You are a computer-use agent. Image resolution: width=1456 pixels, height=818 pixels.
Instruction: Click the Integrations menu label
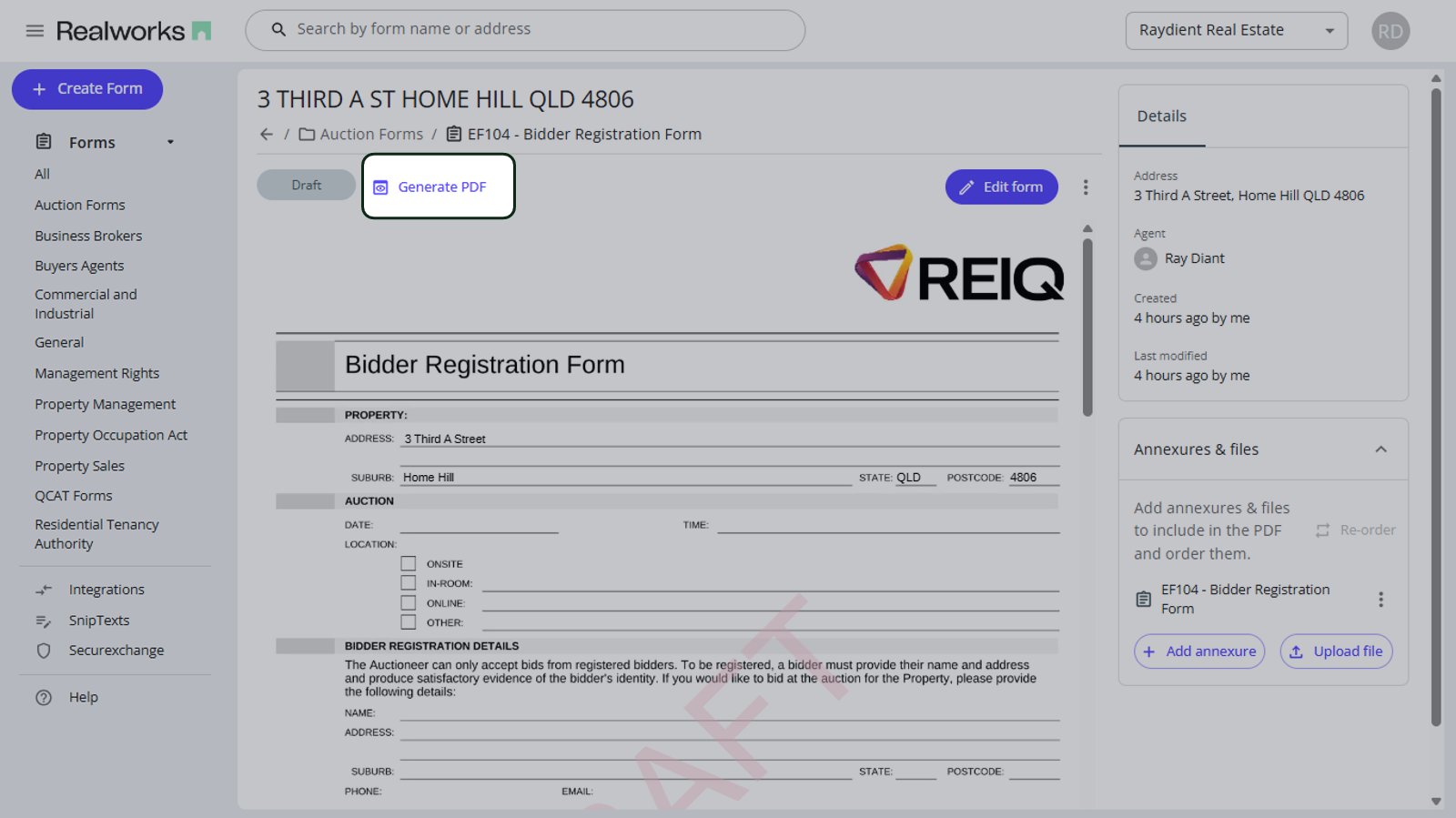[106, 590]
